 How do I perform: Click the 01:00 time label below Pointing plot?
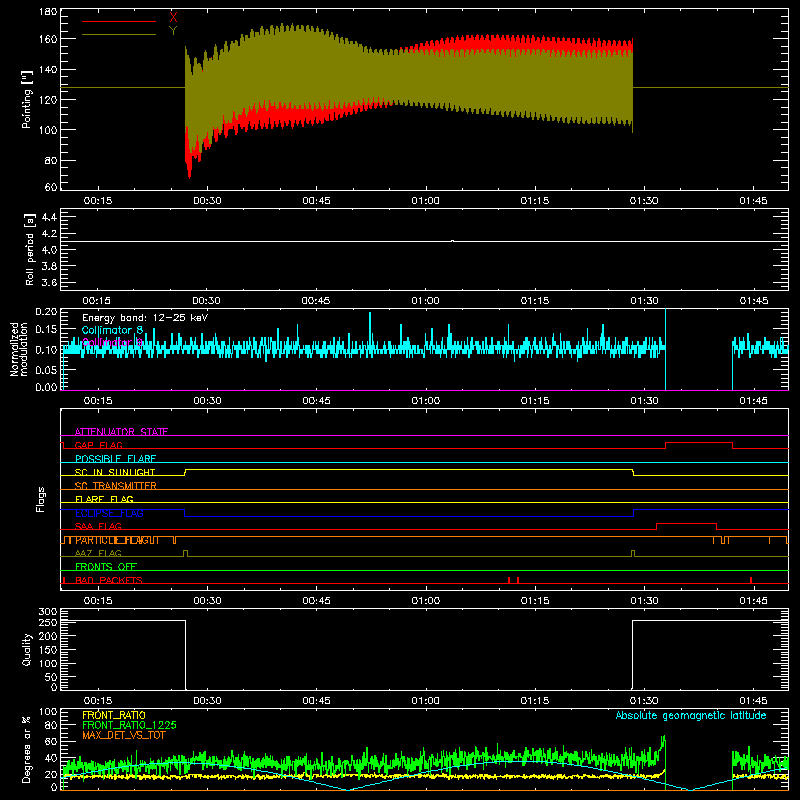tap(426, 201)
